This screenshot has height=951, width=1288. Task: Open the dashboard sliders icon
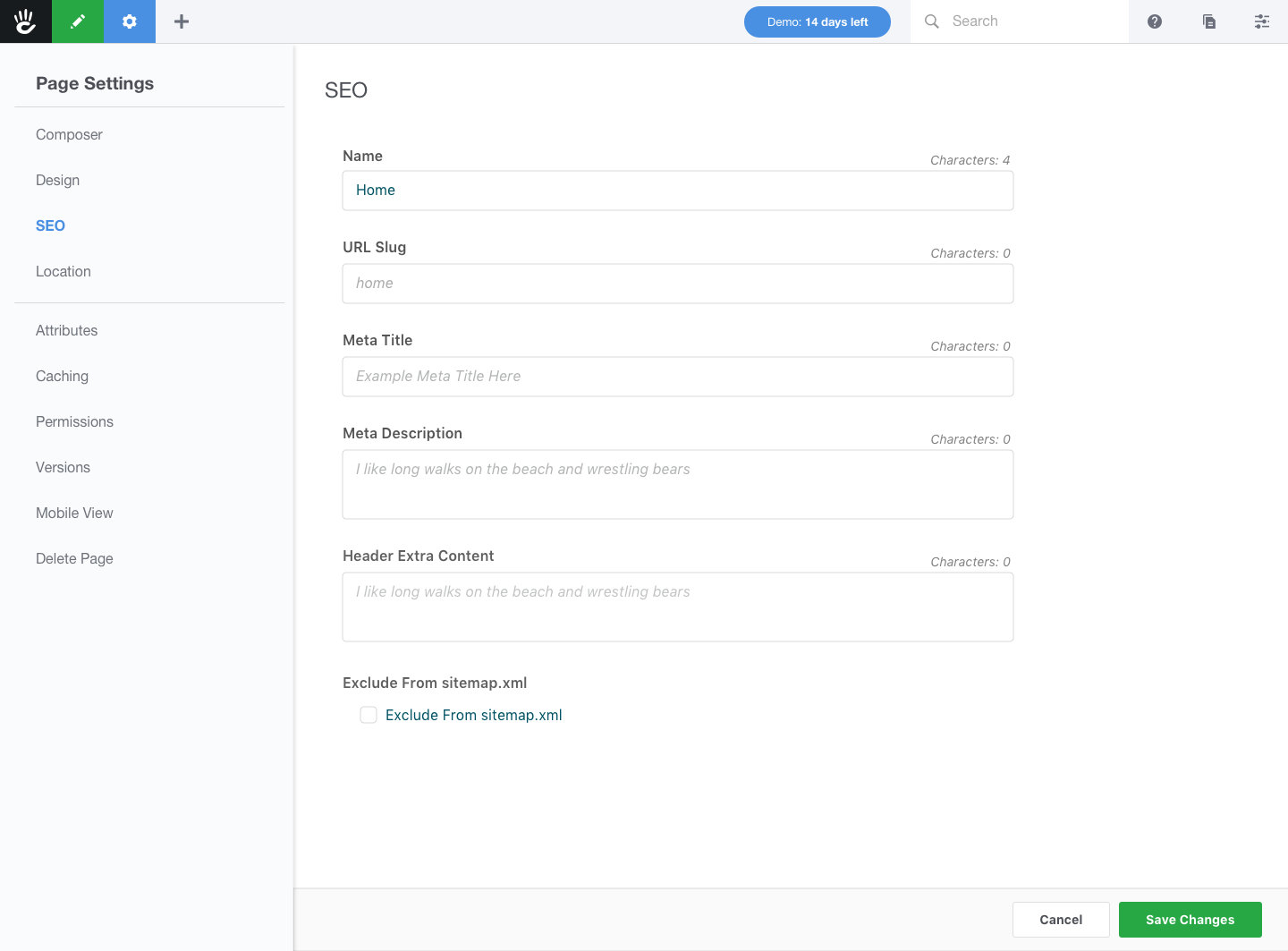pos(1262,21)
